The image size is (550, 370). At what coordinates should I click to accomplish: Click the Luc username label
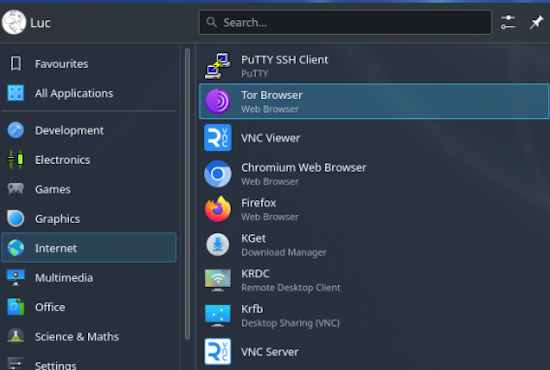click(40, 23)
